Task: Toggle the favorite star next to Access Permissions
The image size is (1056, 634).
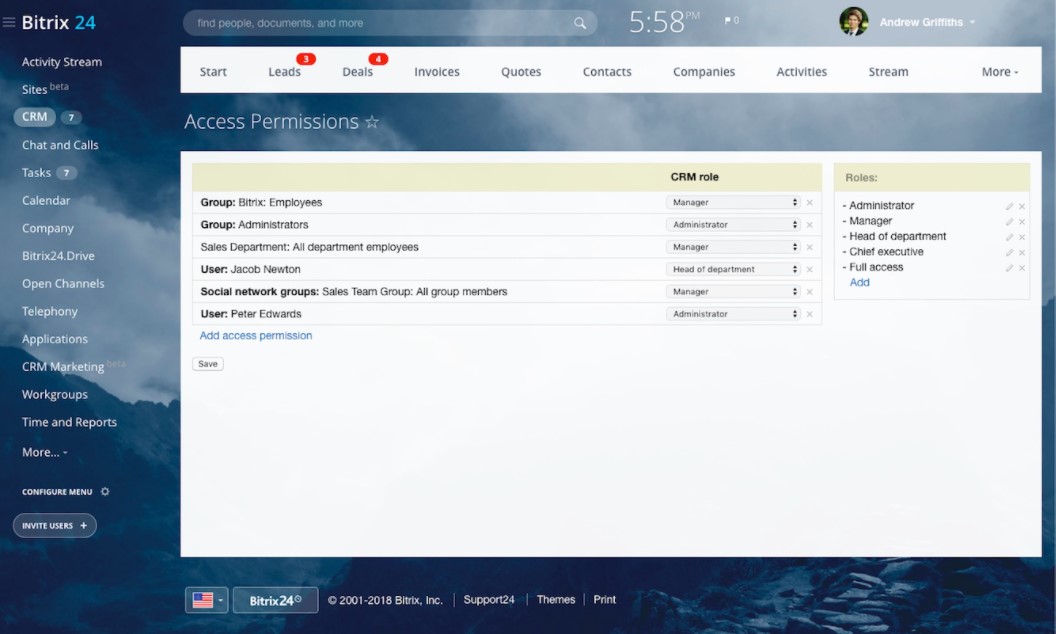Action: pyautogui.click(x=372, y=121)
